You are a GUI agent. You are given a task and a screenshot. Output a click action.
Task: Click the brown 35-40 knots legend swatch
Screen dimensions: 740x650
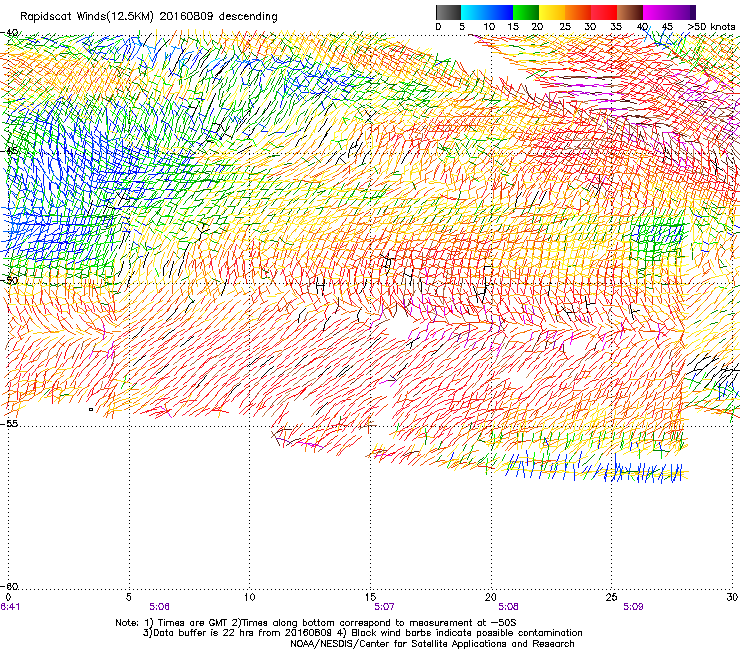630,12
